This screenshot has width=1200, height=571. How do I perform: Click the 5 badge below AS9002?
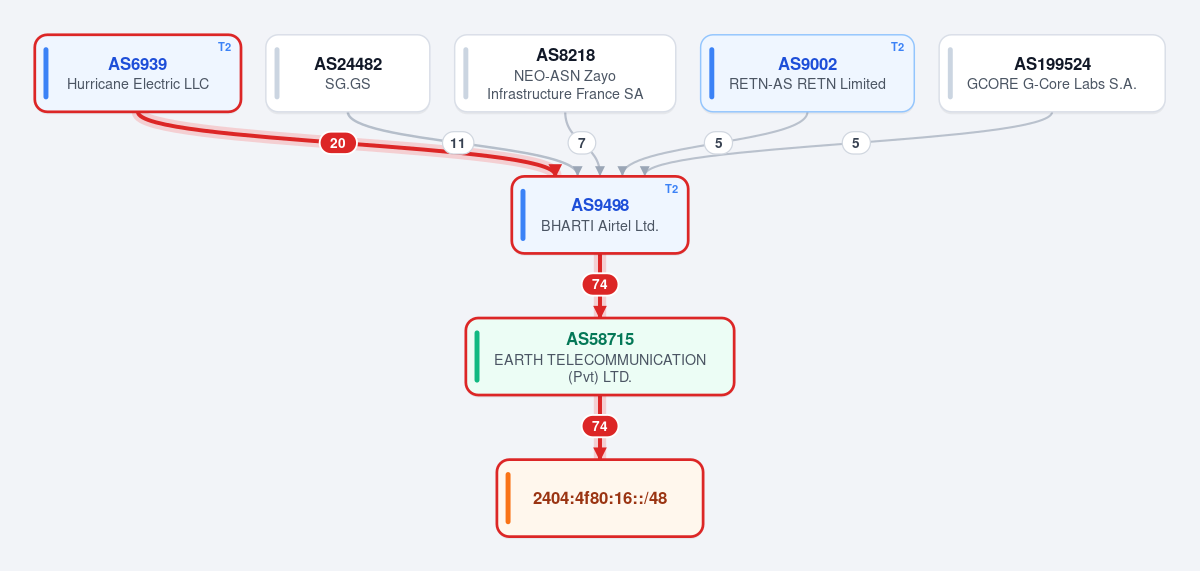[718, 143]
